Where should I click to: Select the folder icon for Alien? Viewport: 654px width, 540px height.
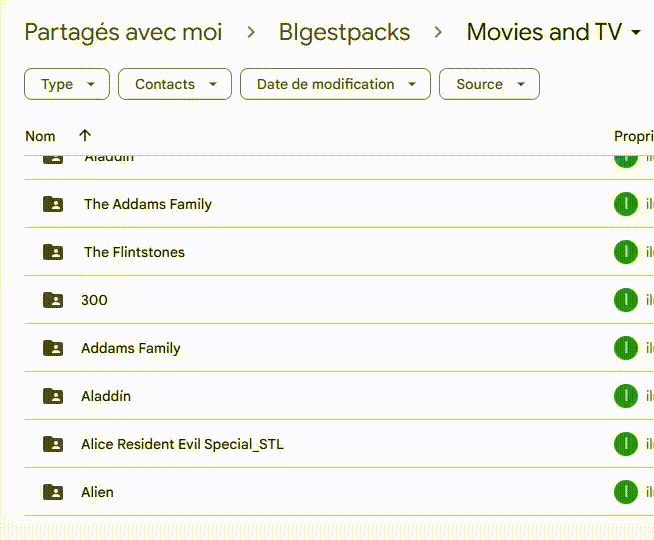[53, 492]
